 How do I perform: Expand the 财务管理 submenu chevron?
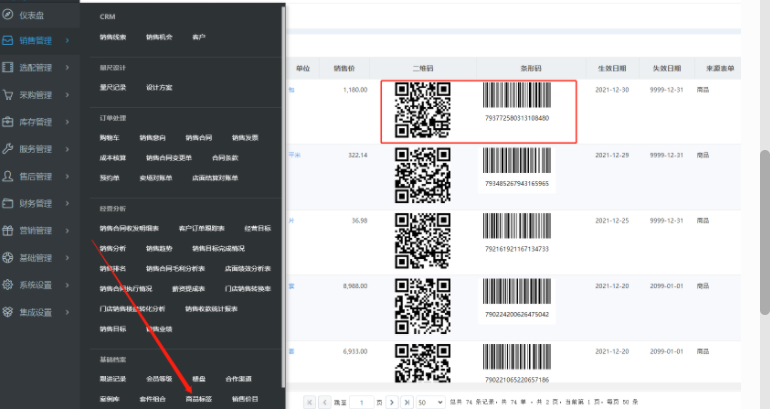pos(67,203)
